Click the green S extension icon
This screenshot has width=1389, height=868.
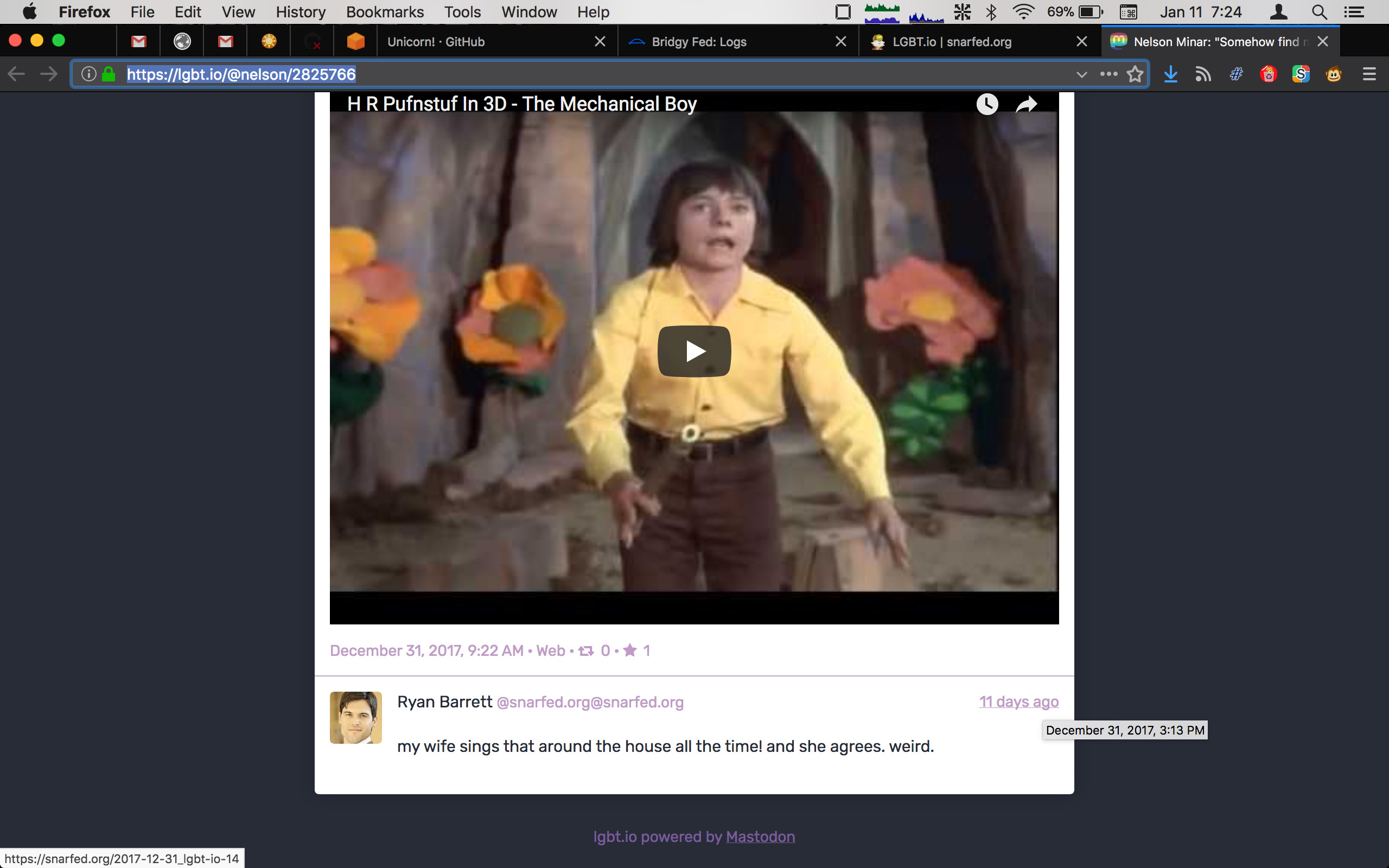coord(1301,74)
